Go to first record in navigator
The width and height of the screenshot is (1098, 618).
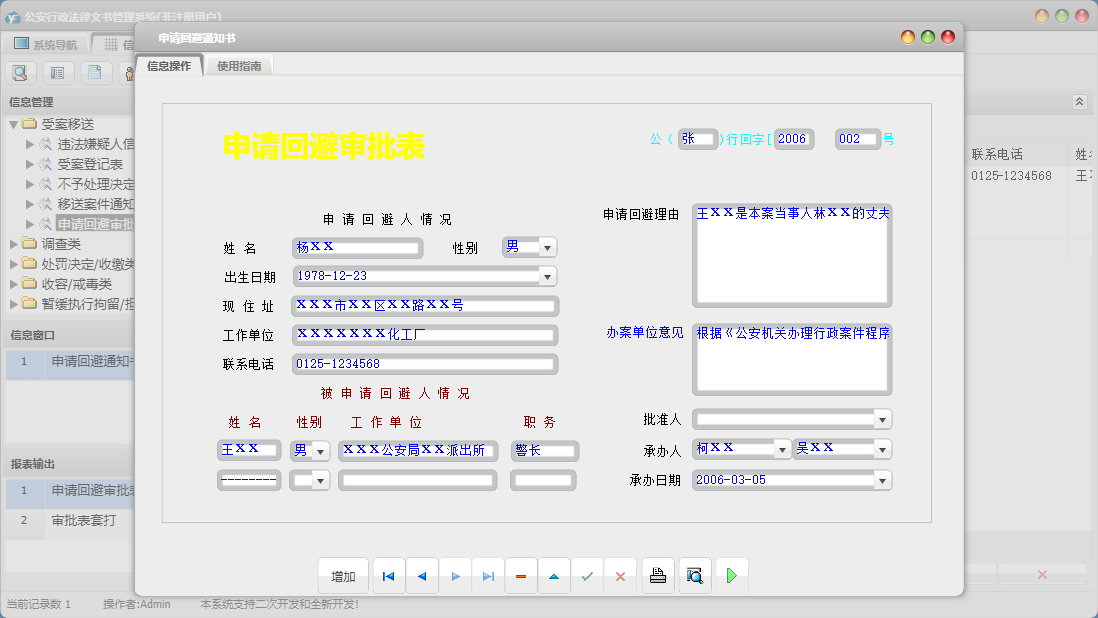coord(388,576)
